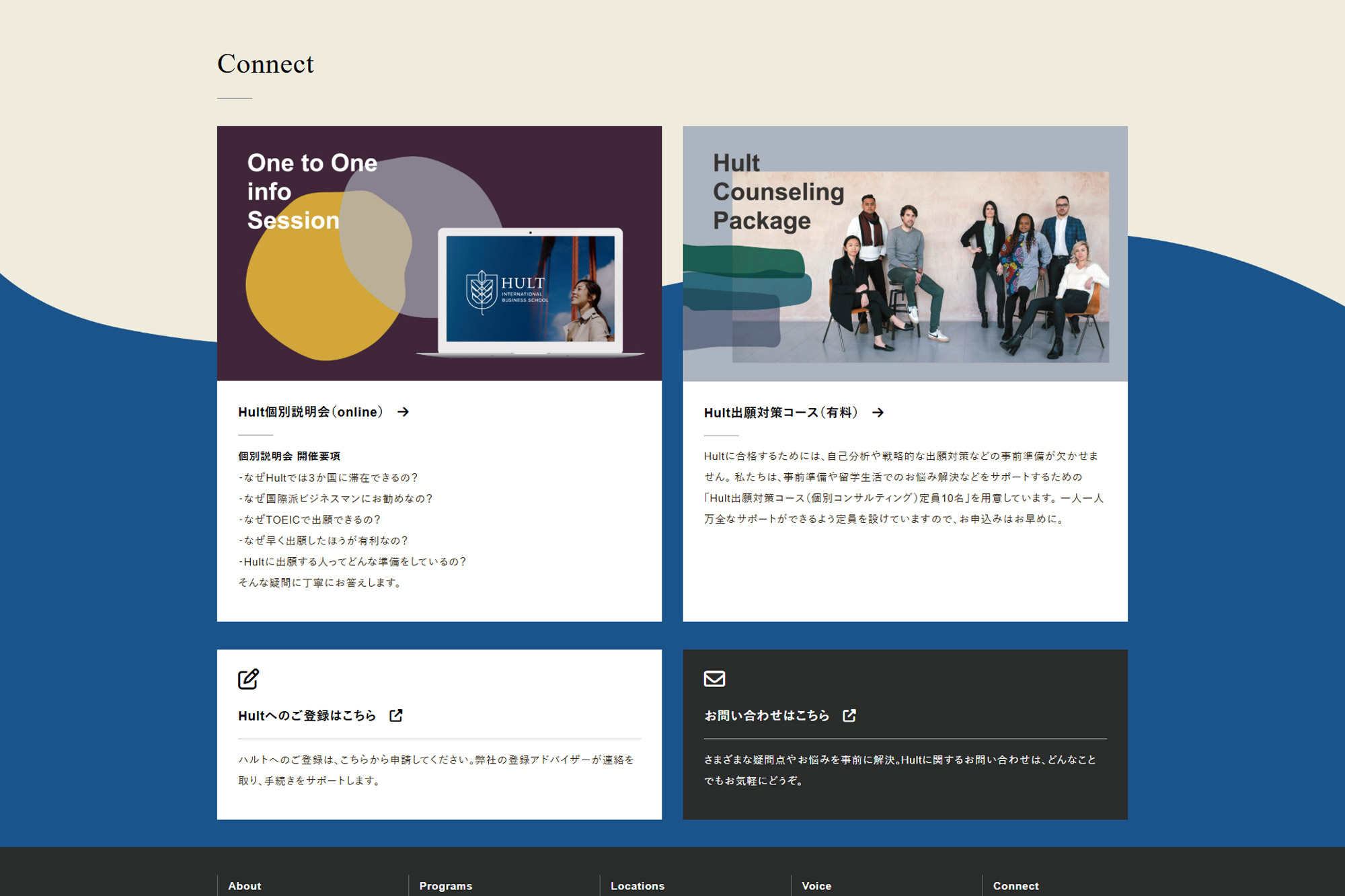Click the Connect section heading
The height and width of the screenshot is (896, 1345).
tap(266, 64)
